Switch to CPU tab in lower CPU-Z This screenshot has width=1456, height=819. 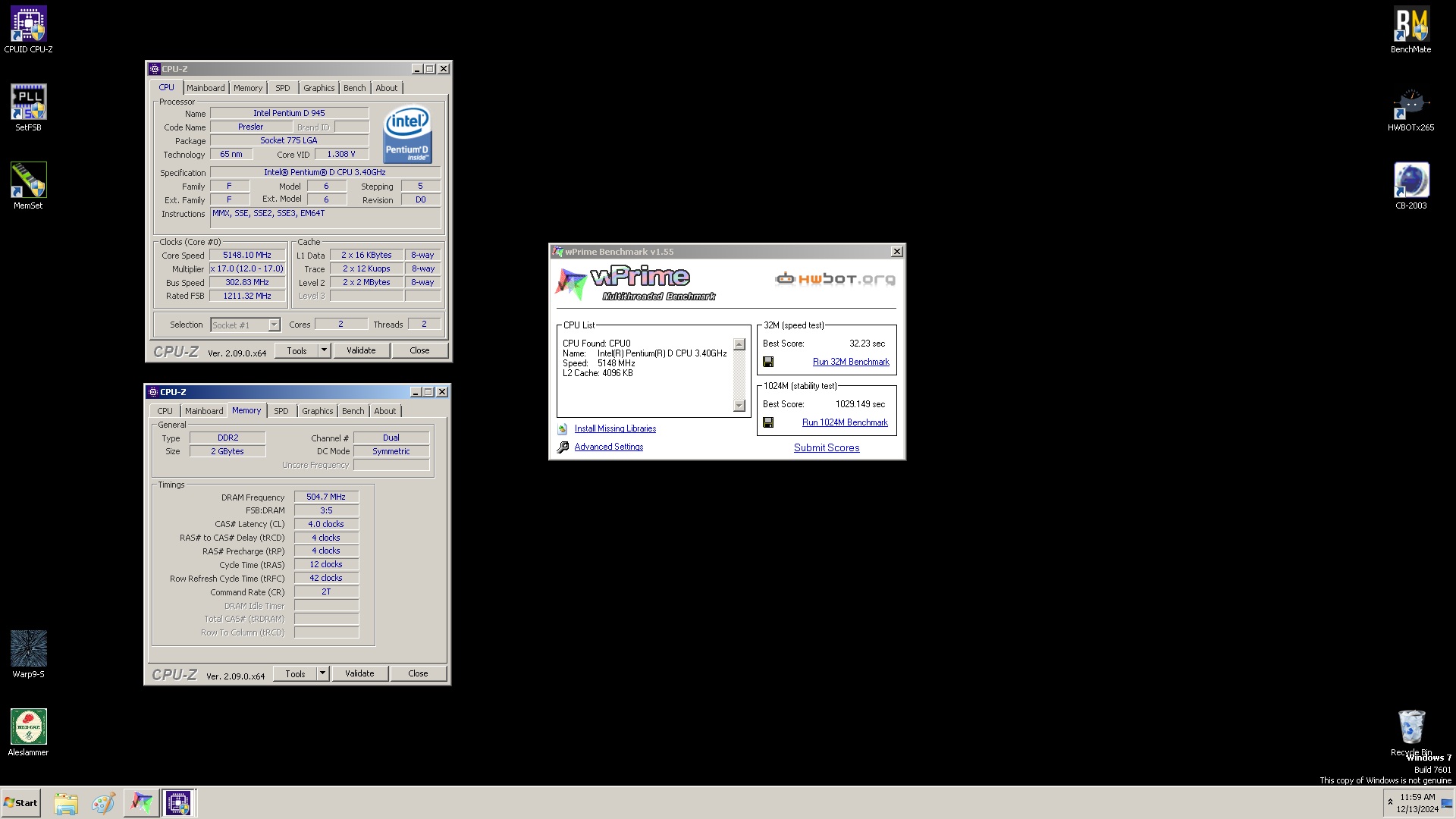tap(165, 411)
